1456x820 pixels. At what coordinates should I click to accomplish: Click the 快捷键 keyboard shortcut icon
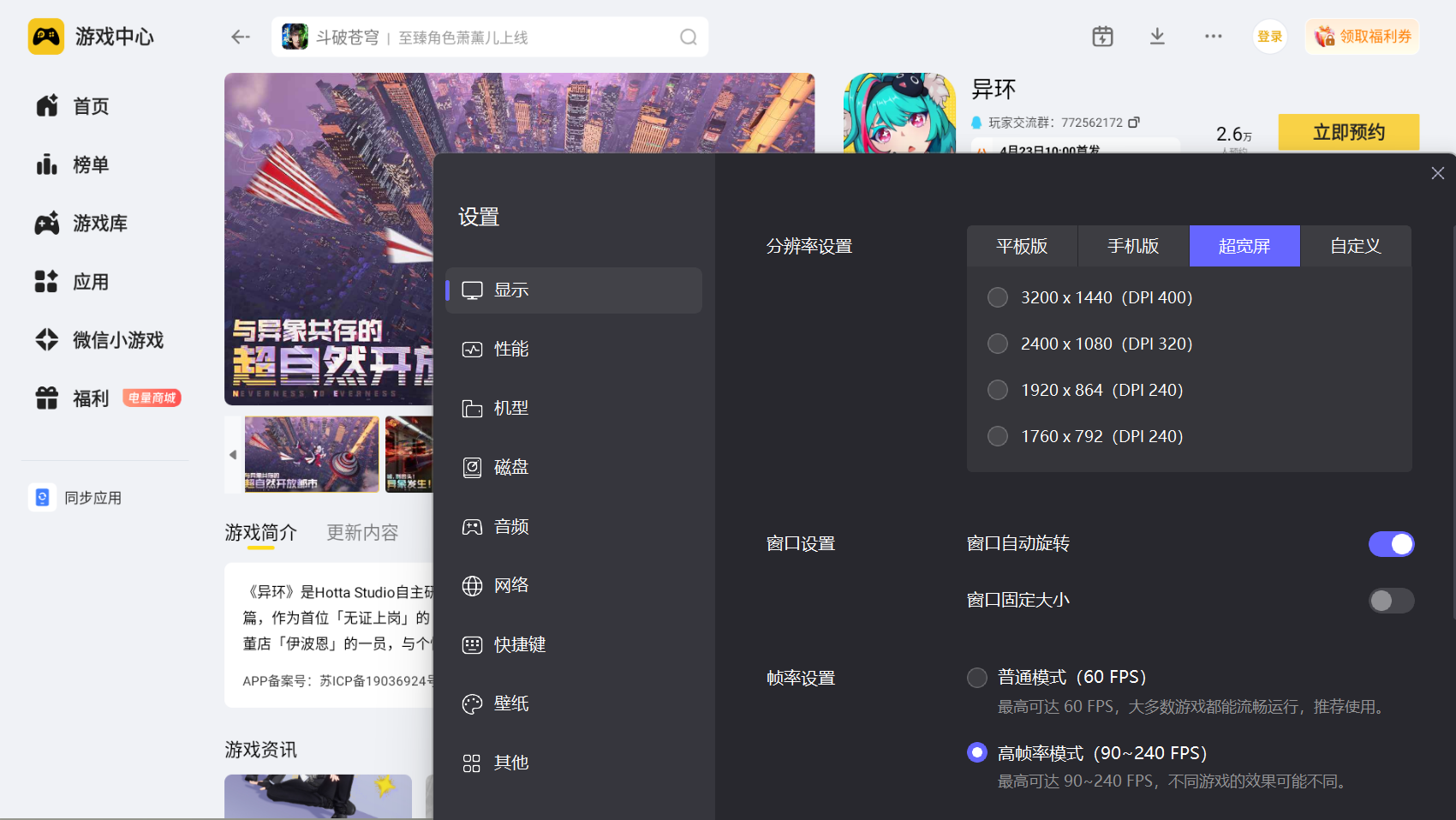click(473, 644)
